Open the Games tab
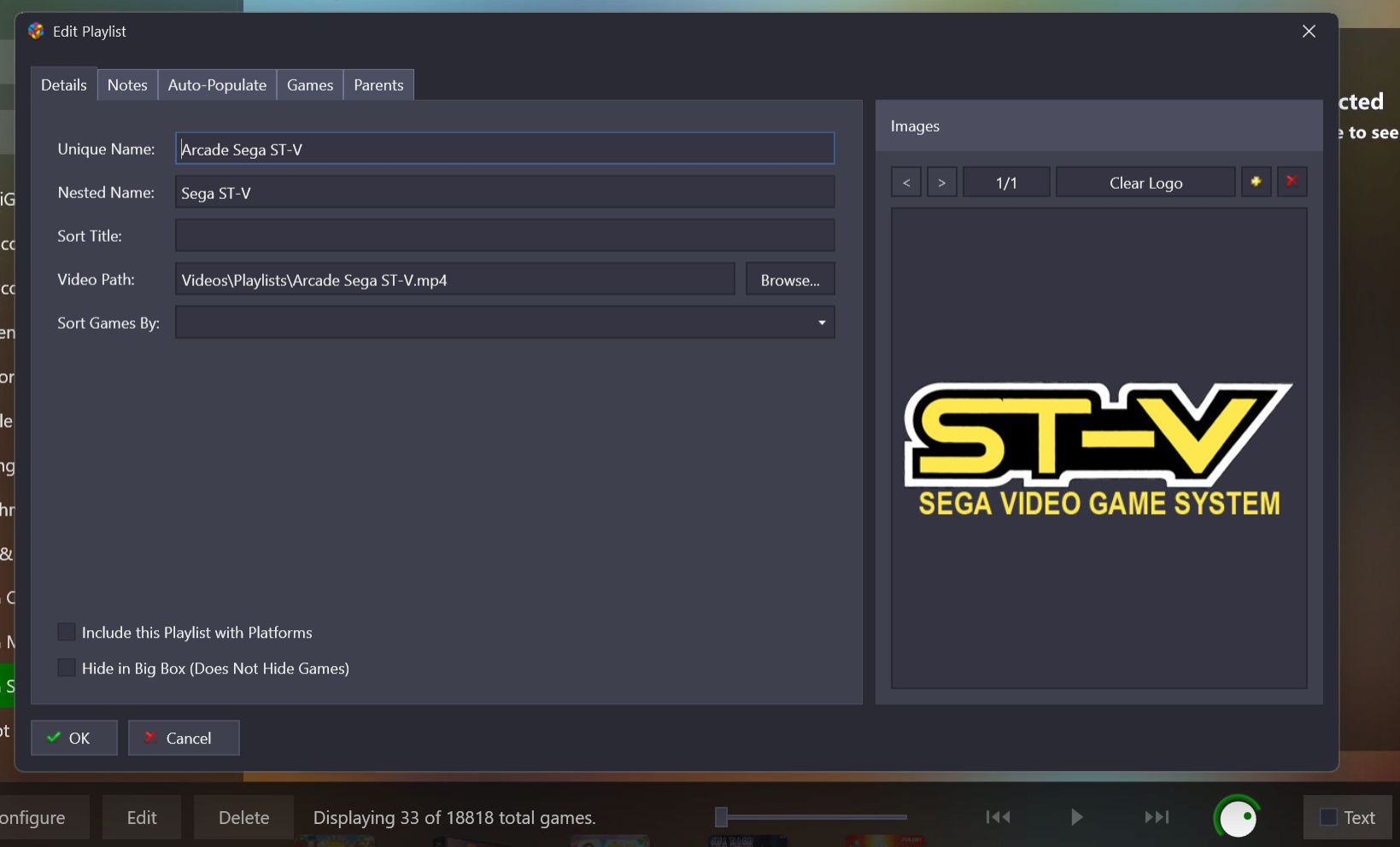Image resolution: width=1400 pixels, height=847 pixels. point(310,85)
